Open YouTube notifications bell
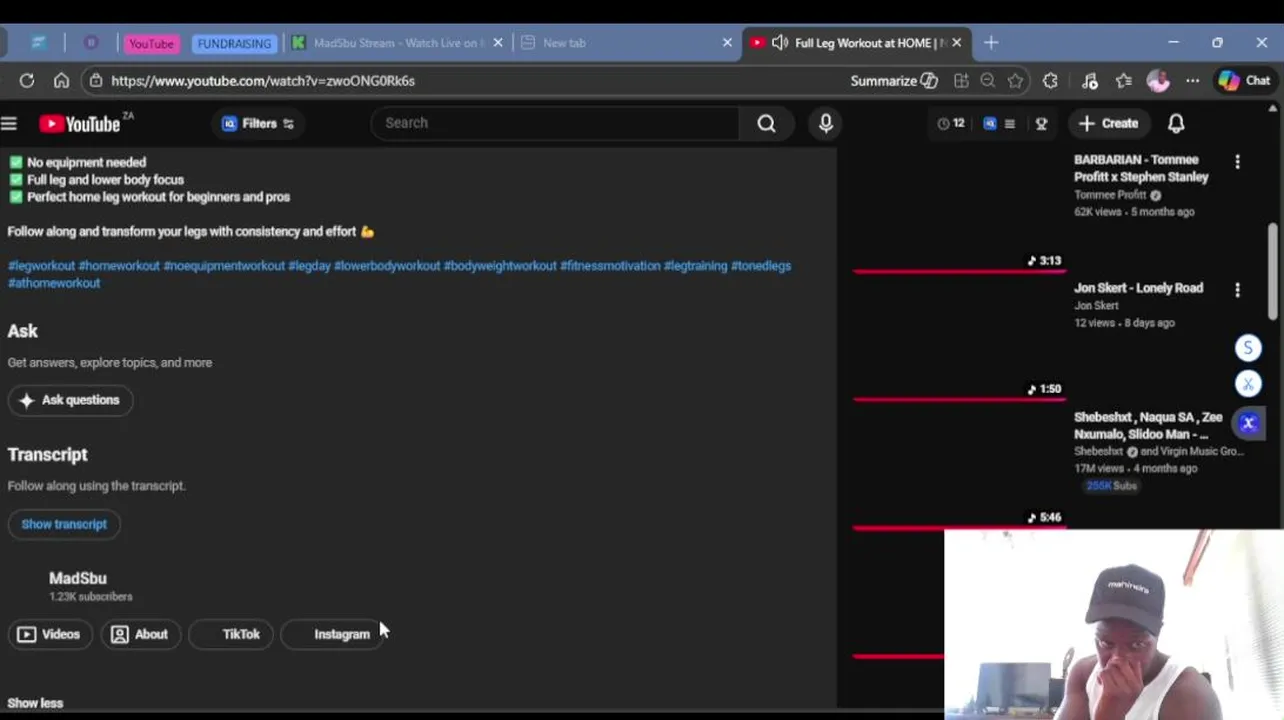This screenshot has width=1284, height=720. click(1176, 123)
